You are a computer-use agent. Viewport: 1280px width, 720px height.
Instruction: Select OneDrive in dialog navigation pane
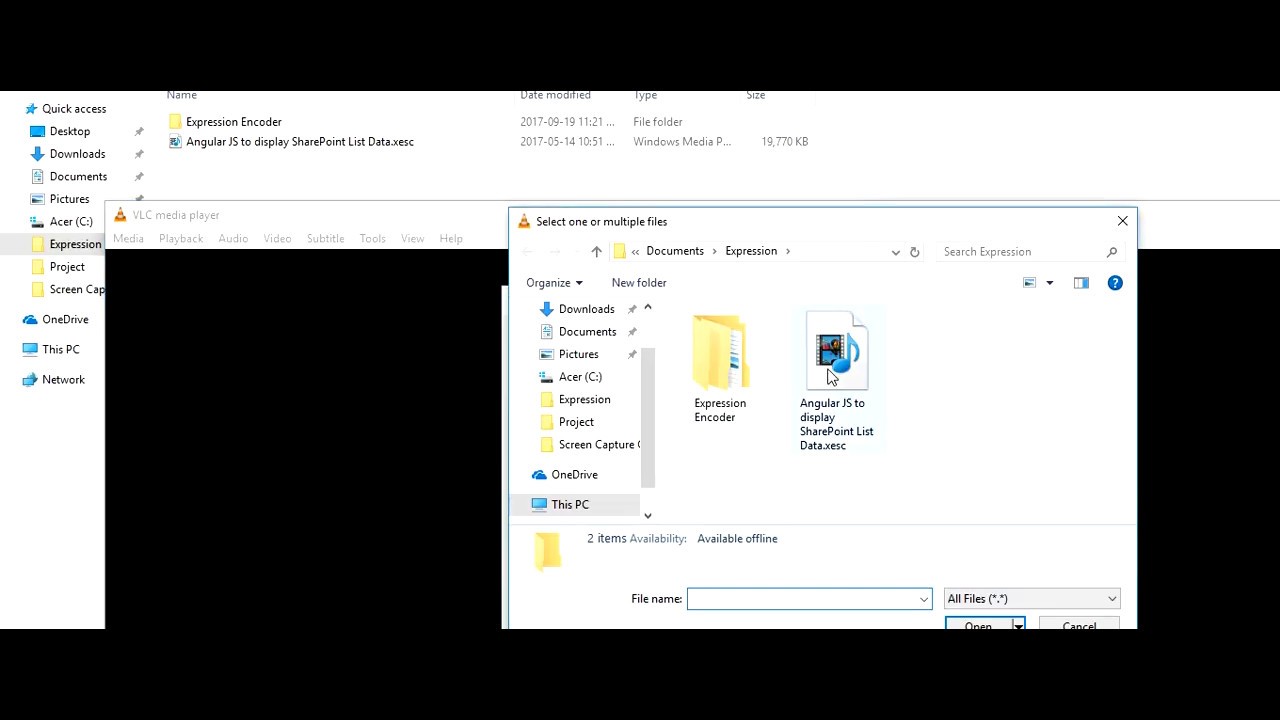[x=574, y=475]
